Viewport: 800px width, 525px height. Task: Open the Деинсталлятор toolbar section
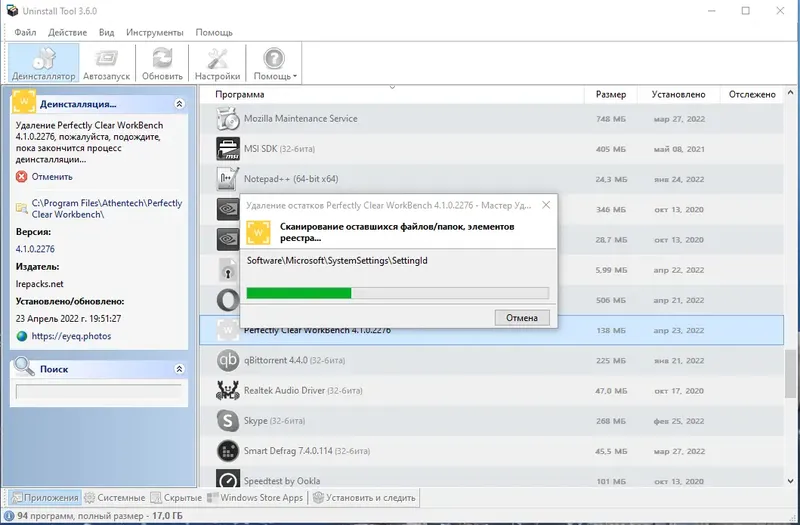pos(44,63)
